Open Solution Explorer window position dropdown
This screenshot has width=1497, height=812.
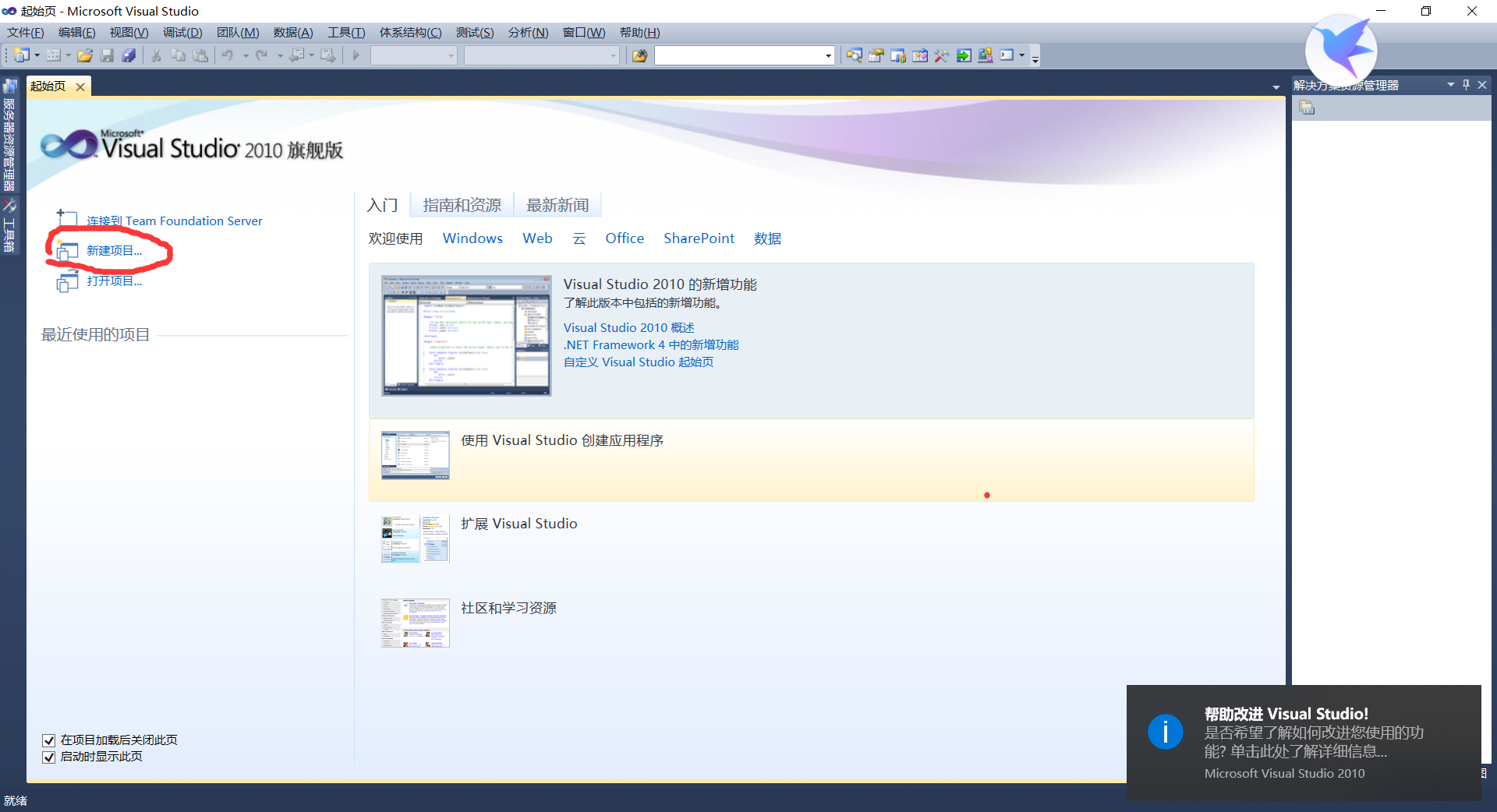[x=1451, y=85]
